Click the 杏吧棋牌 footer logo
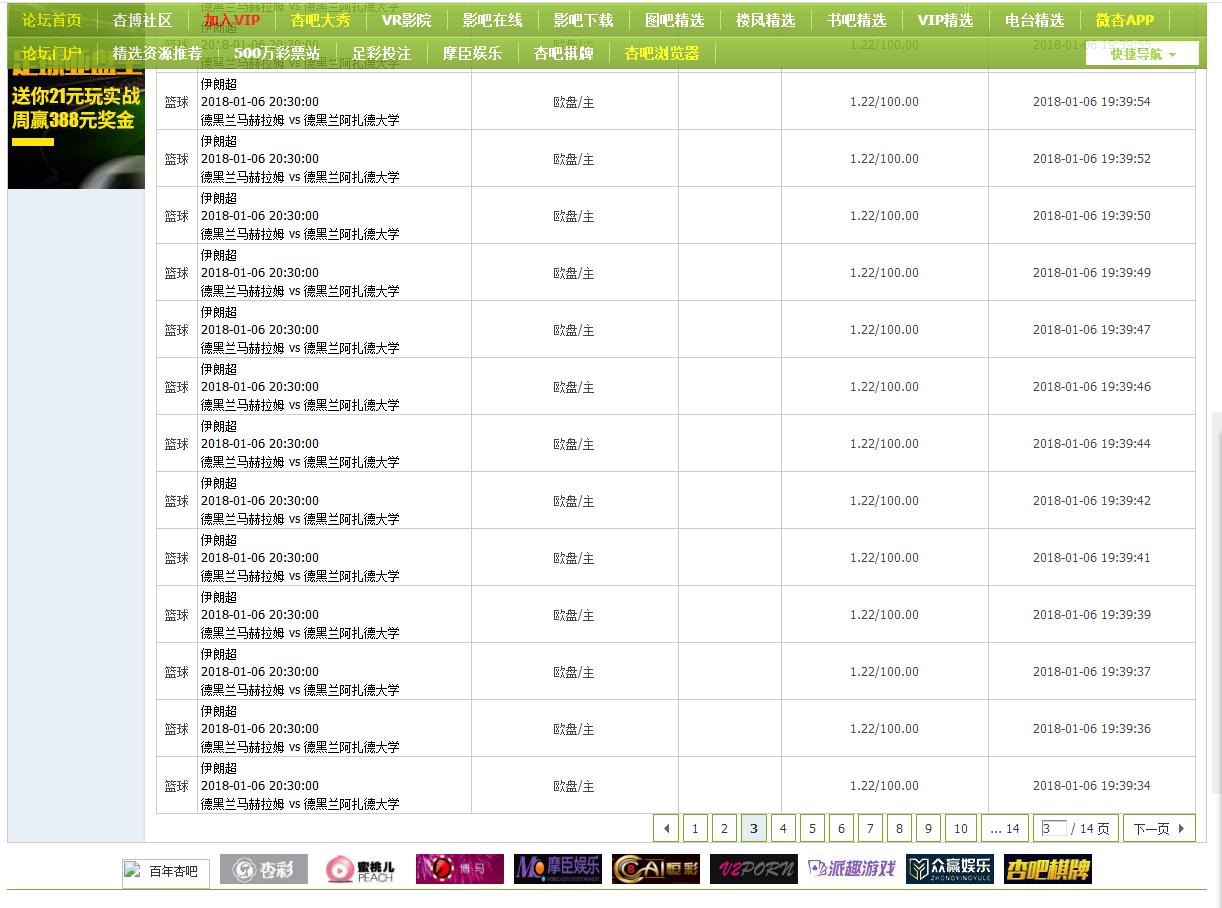1222x908 pixels. coord(1048,870)
